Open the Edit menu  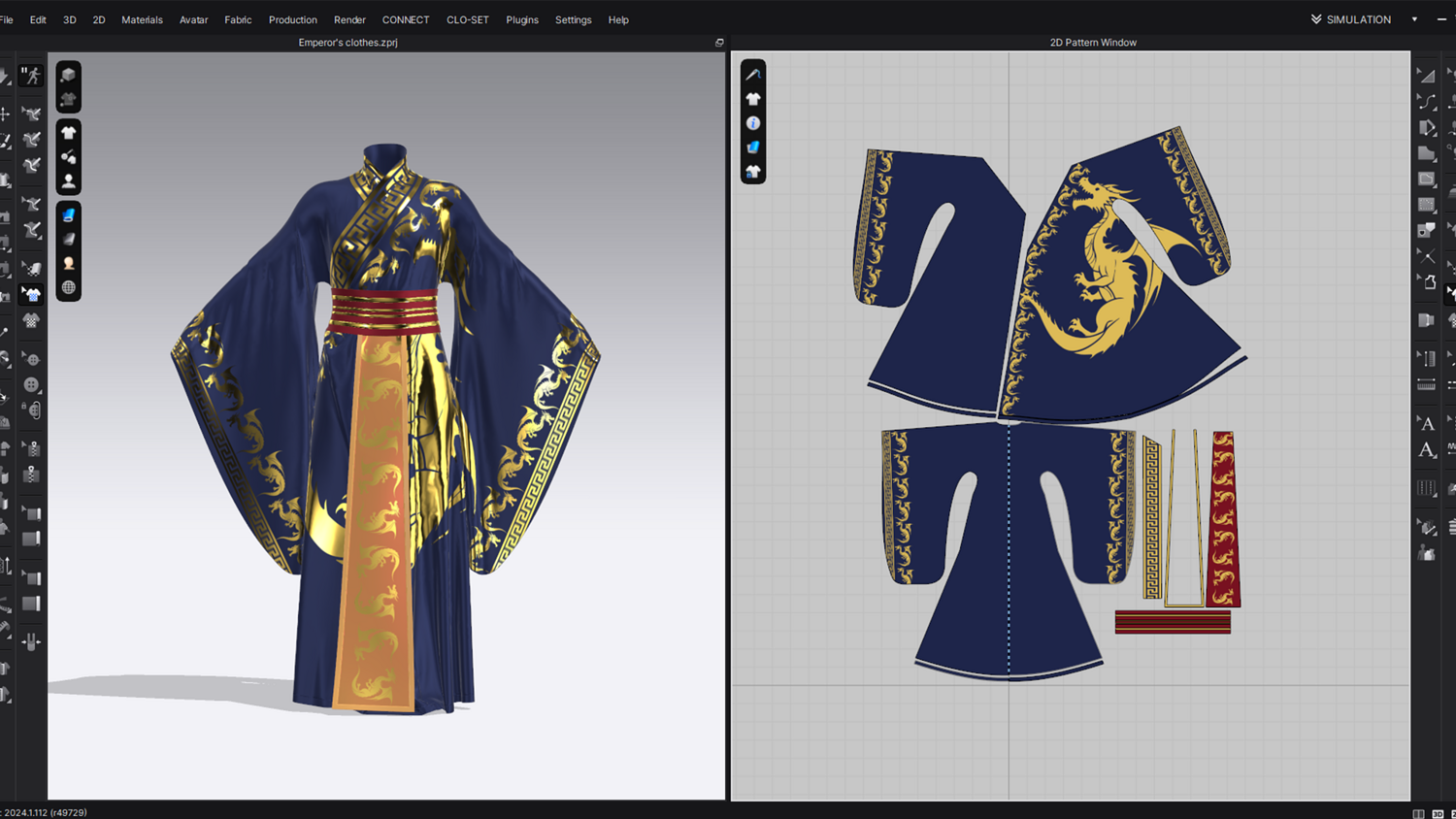38,19
